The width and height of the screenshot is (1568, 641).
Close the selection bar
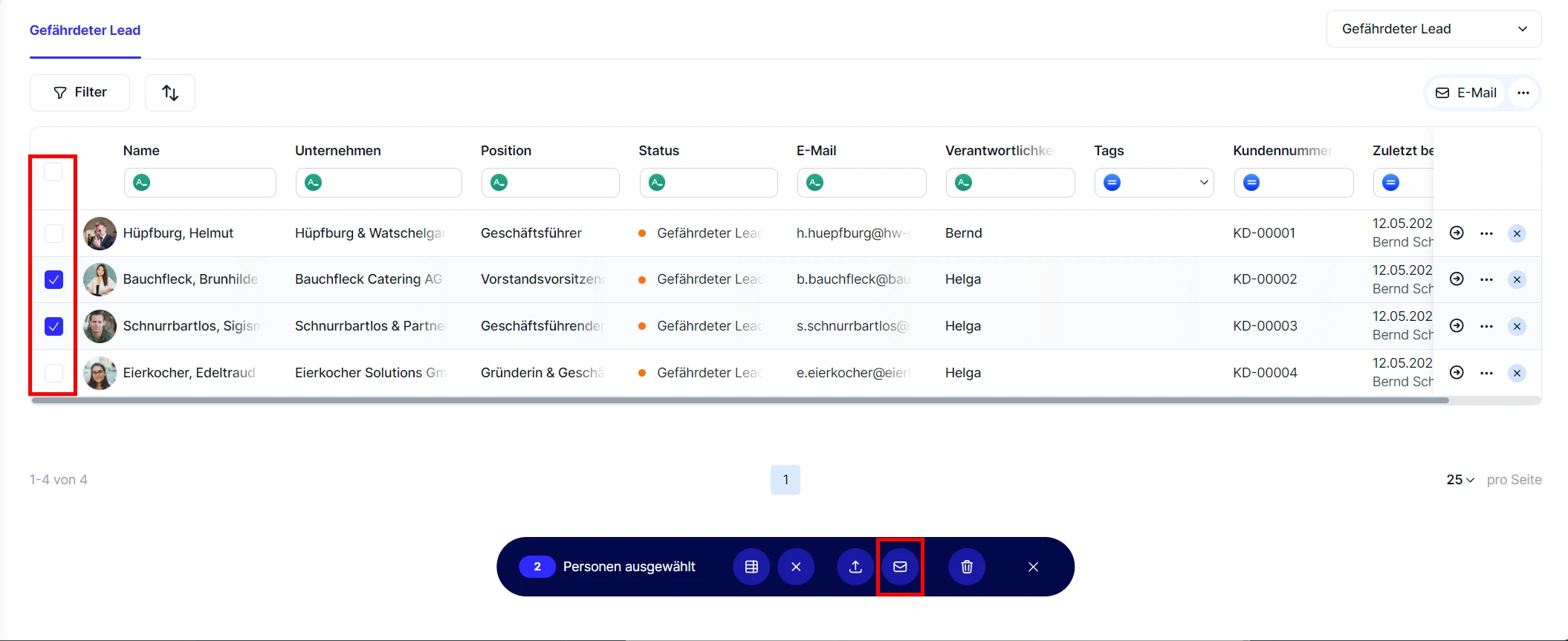[1033, 567]
